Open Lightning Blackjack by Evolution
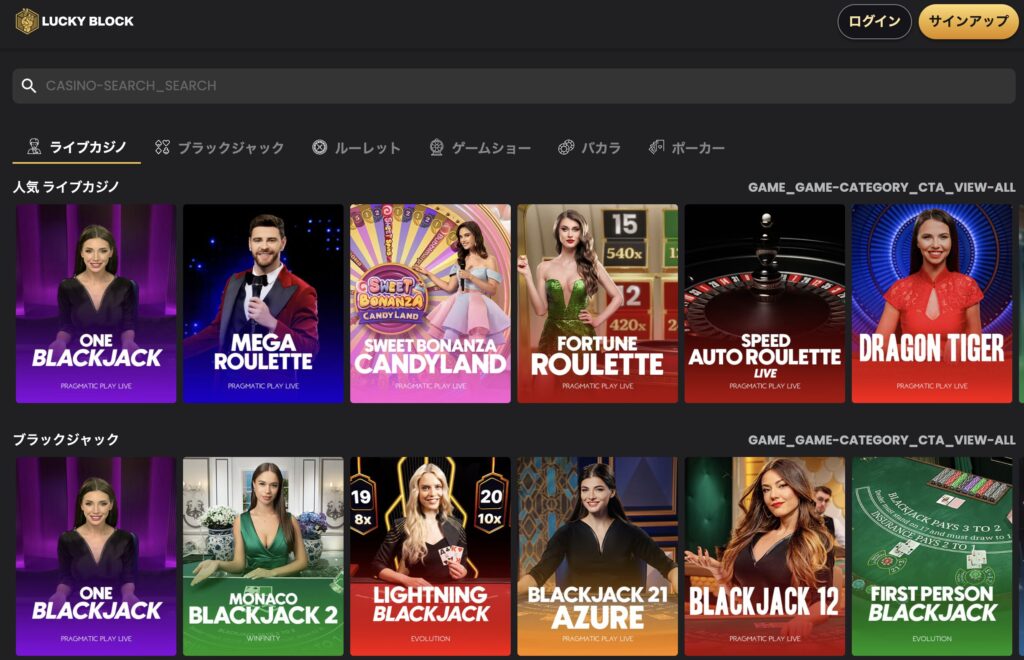This screenshot has height=660, width=1024. click(430, 556)
